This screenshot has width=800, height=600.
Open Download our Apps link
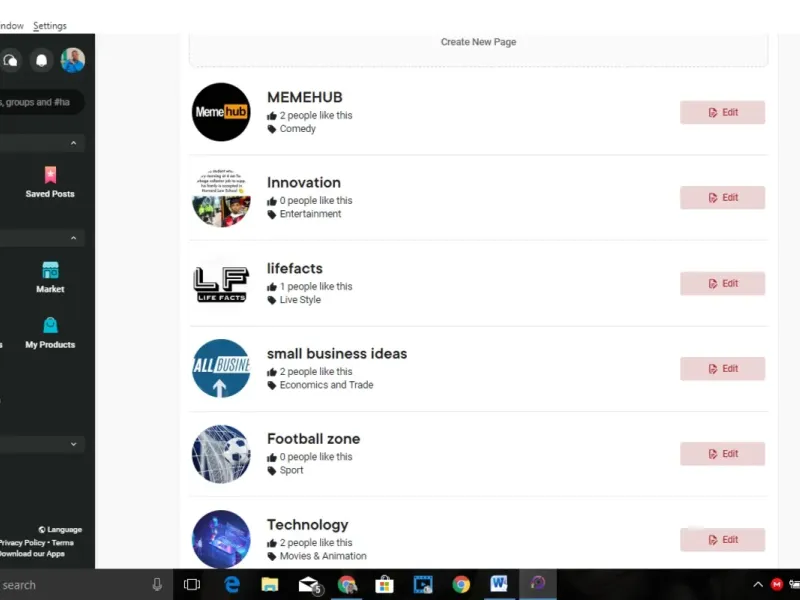pyautogui.click(x=32, y=554)
